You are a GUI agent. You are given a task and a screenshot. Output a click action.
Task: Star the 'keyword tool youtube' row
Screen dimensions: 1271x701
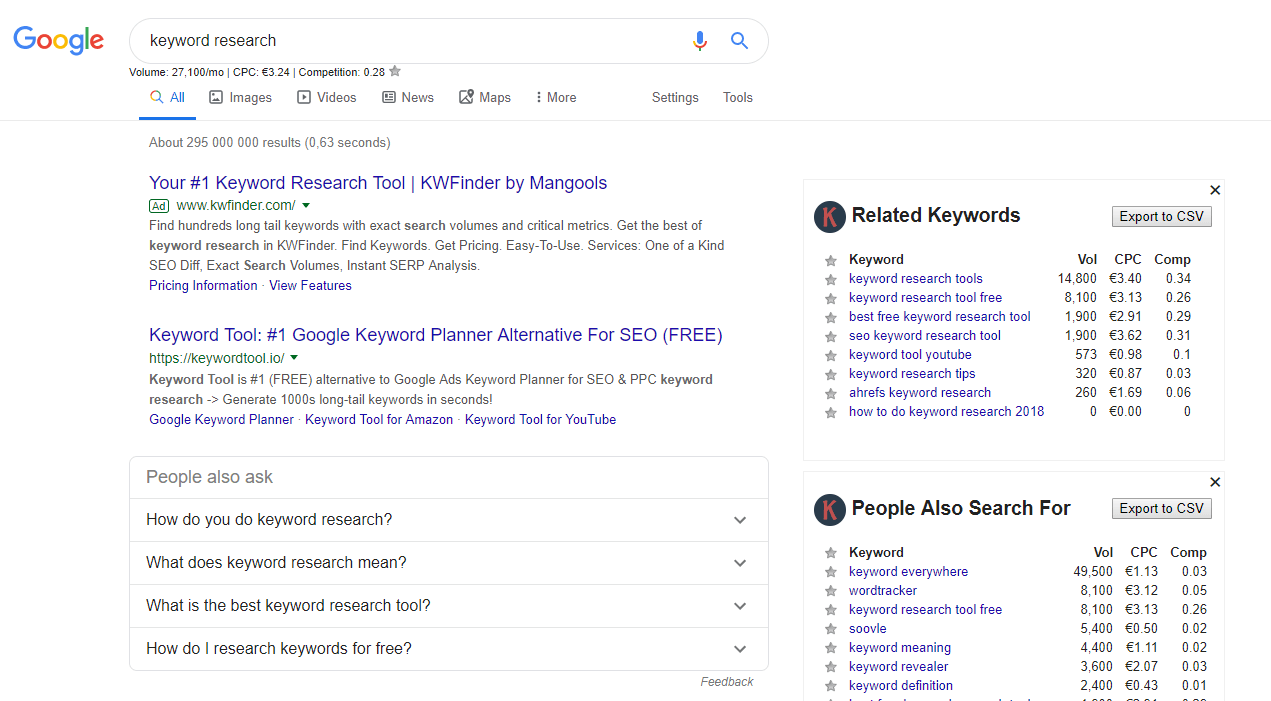tap(830, 356)
